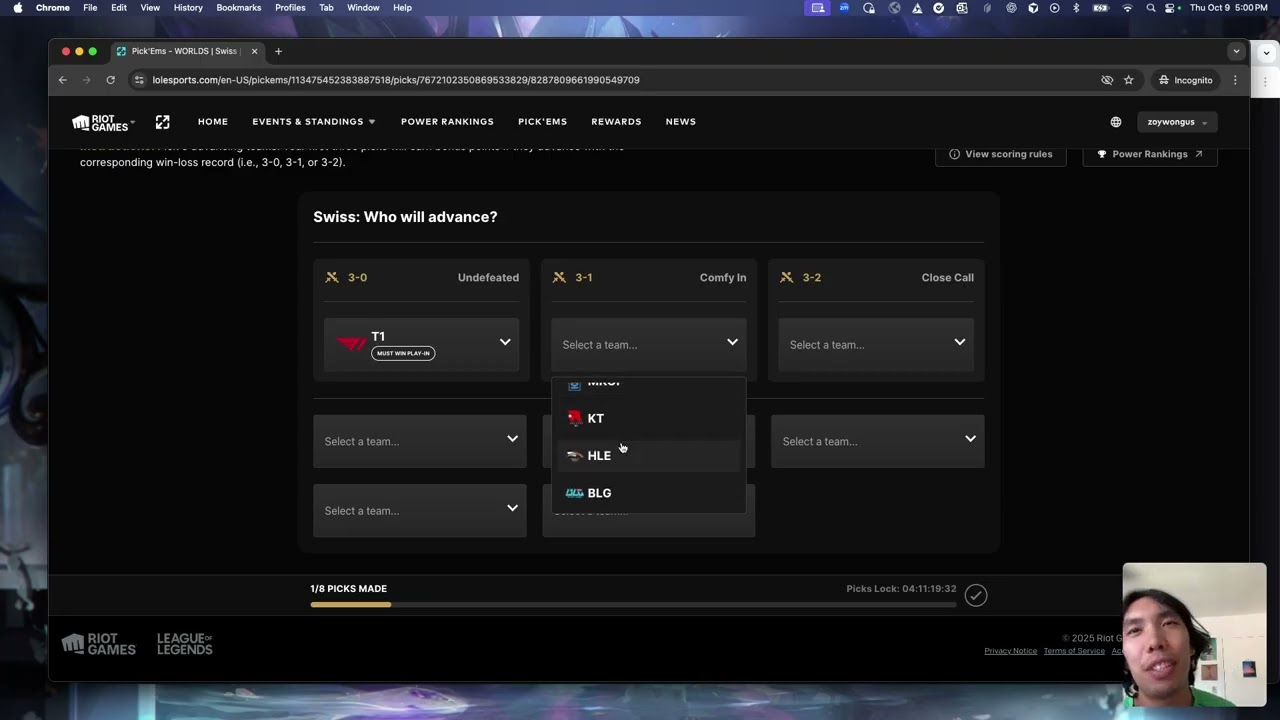The width and height of the screenshot is (1280, 720).
Task: Open the Pick'Ems nav item
Action: (x=542, y=122)
